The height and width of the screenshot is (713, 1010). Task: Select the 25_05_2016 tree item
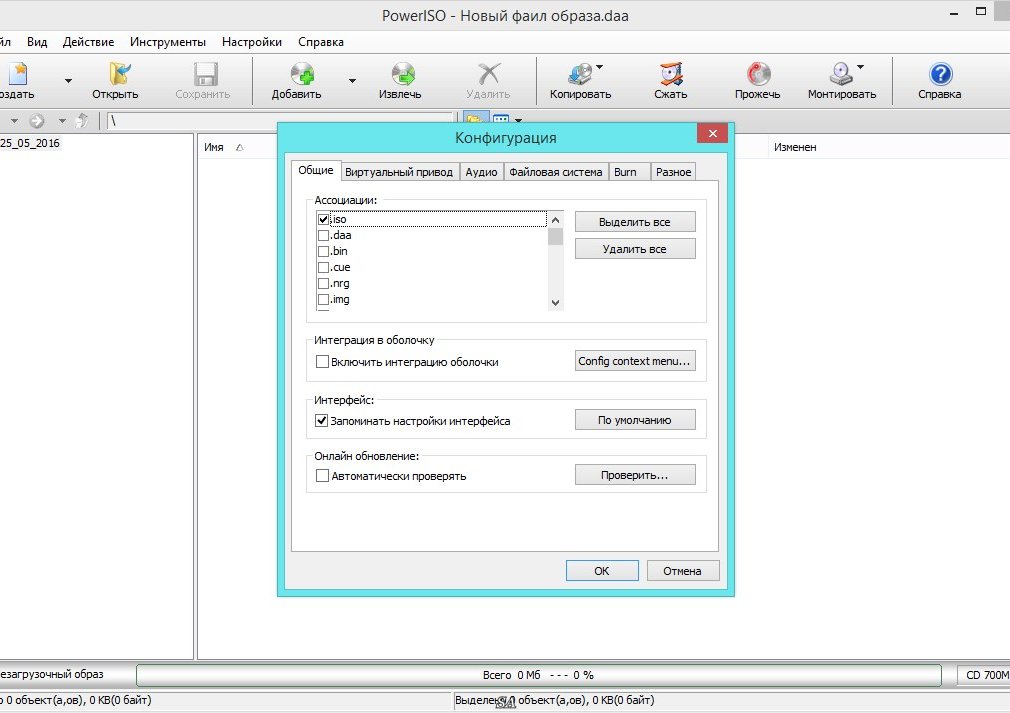30,143
